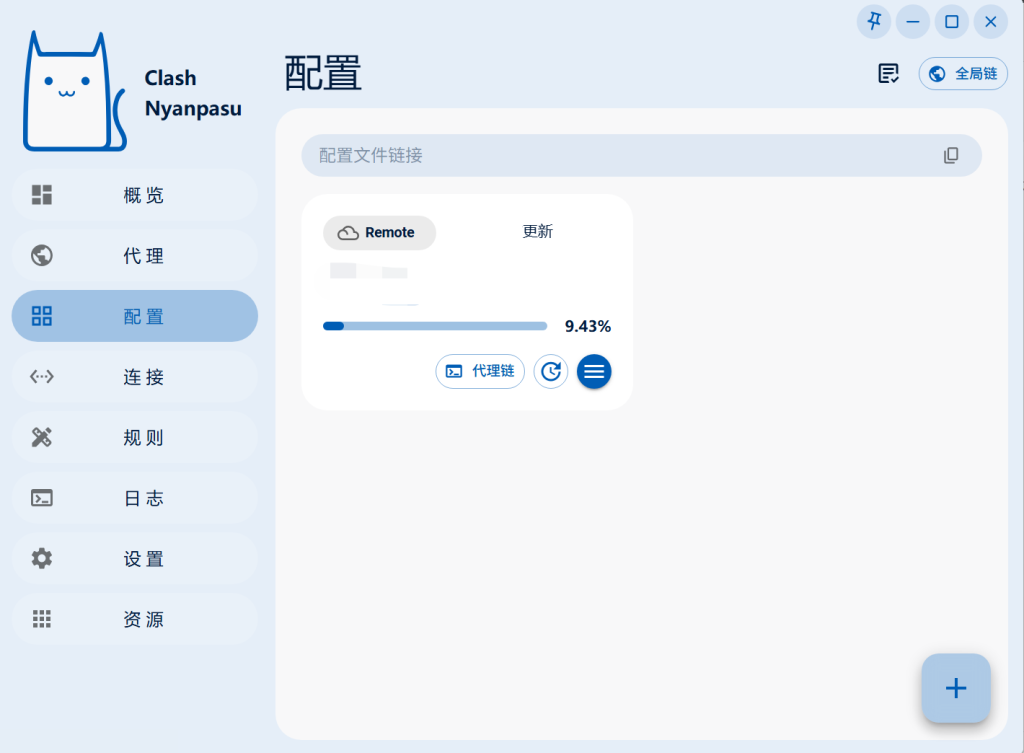
Task: Select the 代理 proxy section
Action: point(134,255)
